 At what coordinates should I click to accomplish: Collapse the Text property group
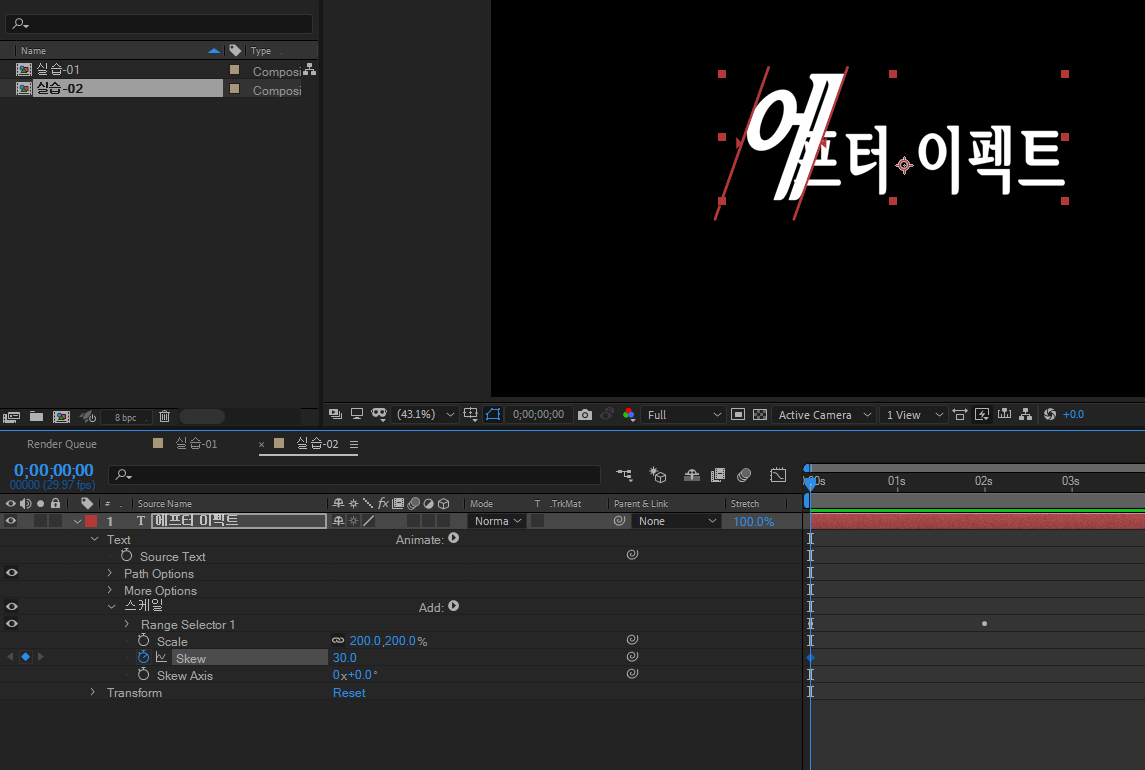point(94,539)
